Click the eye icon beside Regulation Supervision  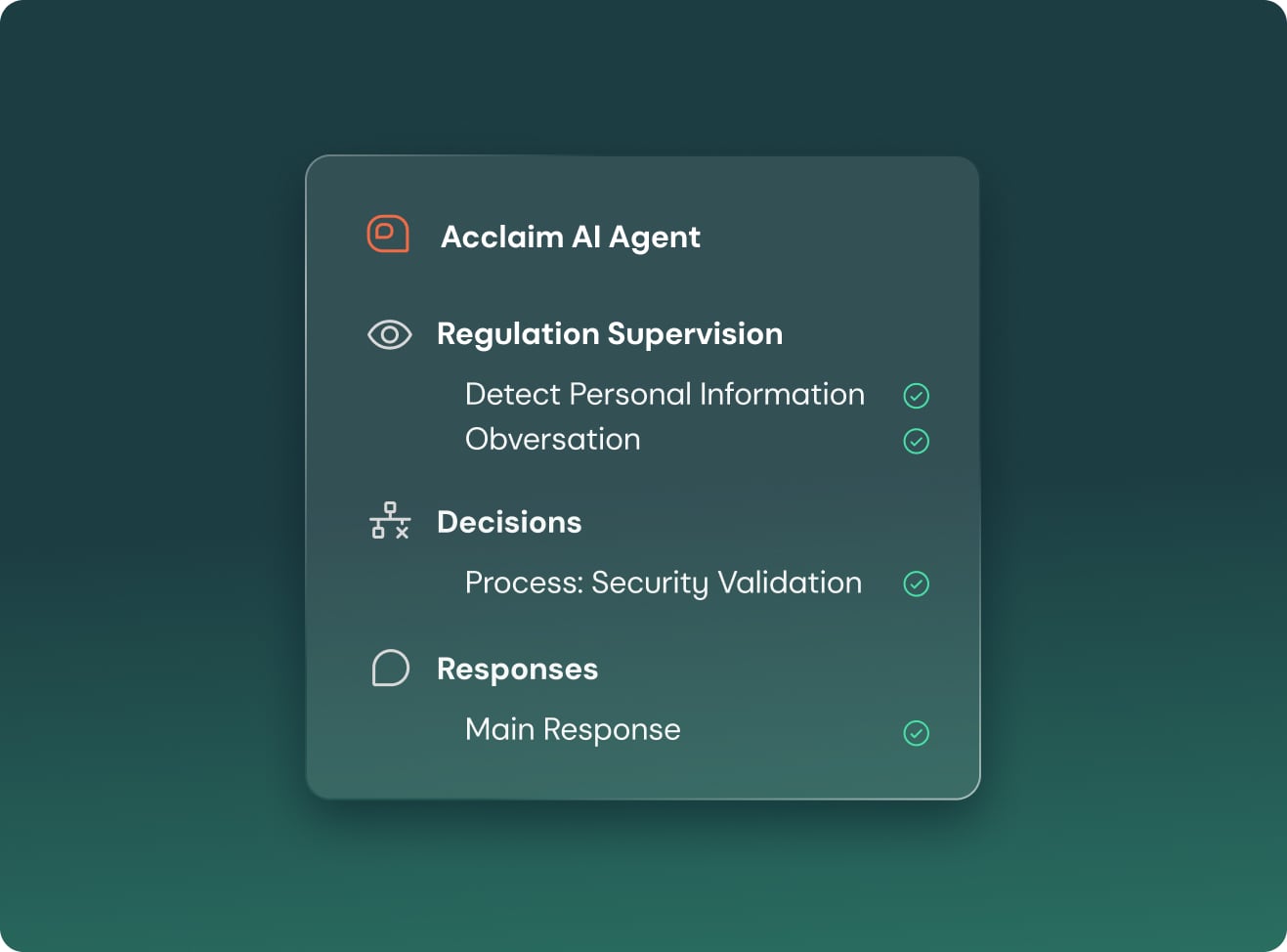389,334
